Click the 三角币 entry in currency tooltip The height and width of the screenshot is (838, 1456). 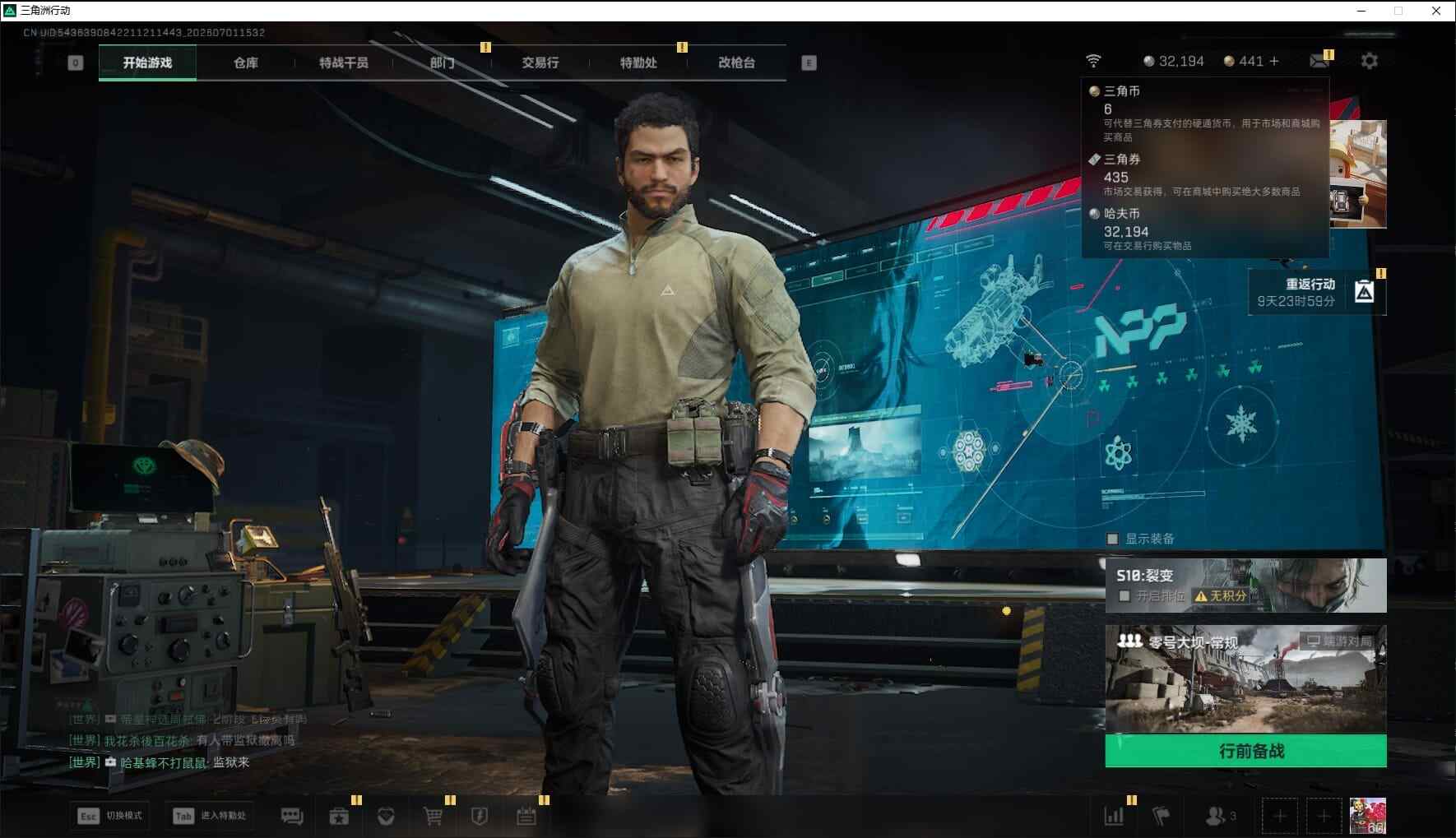1205,113
